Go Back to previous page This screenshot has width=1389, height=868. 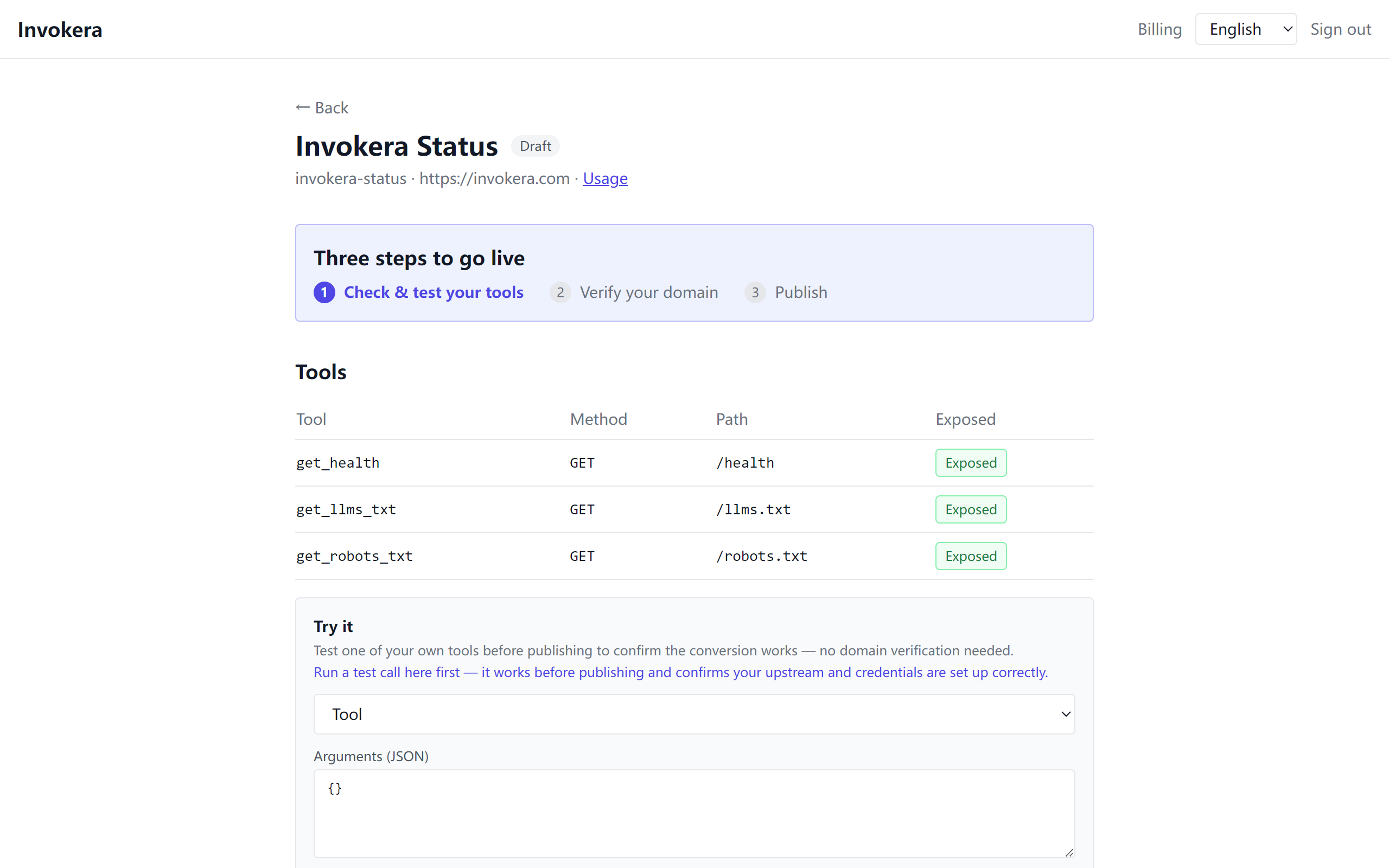[322, 107]
